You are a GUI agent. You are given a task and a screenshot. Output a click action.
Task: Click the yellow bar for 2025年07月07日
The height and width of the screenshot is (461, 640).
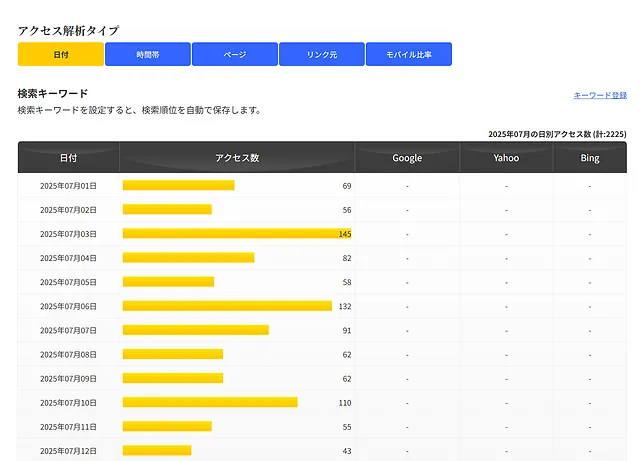196,330
